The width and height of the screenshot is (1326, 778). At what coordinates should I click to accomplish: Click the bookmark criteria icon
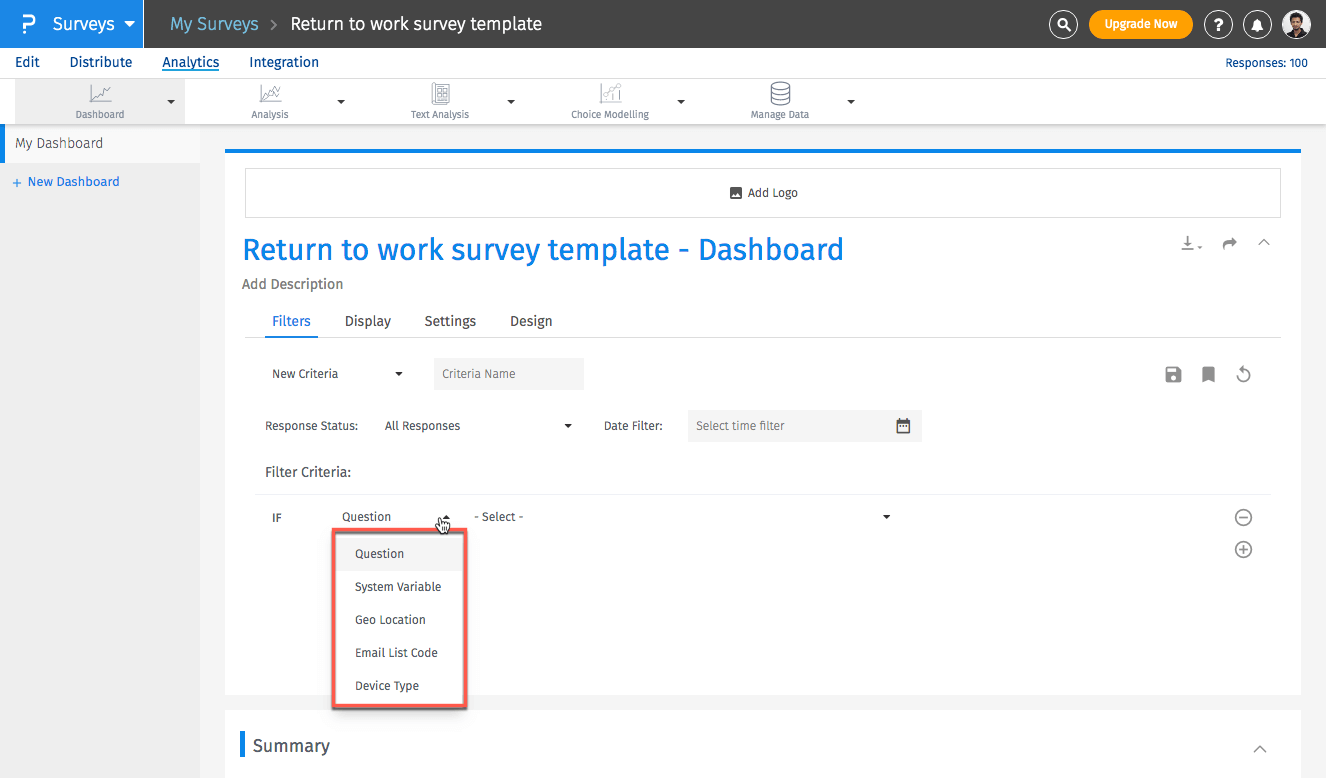pyautogui.click(x=1208, y=375)
